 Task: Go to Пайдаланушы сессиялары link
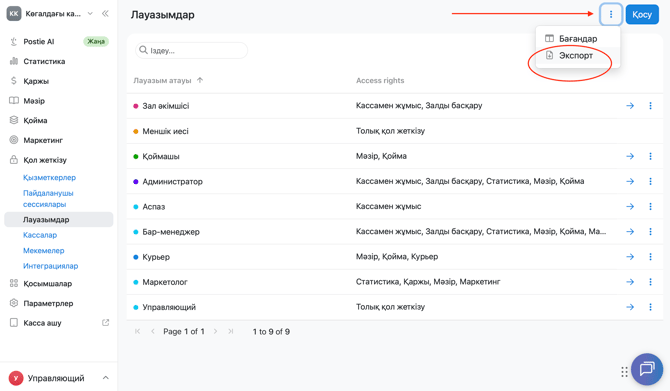coord(48,198)
